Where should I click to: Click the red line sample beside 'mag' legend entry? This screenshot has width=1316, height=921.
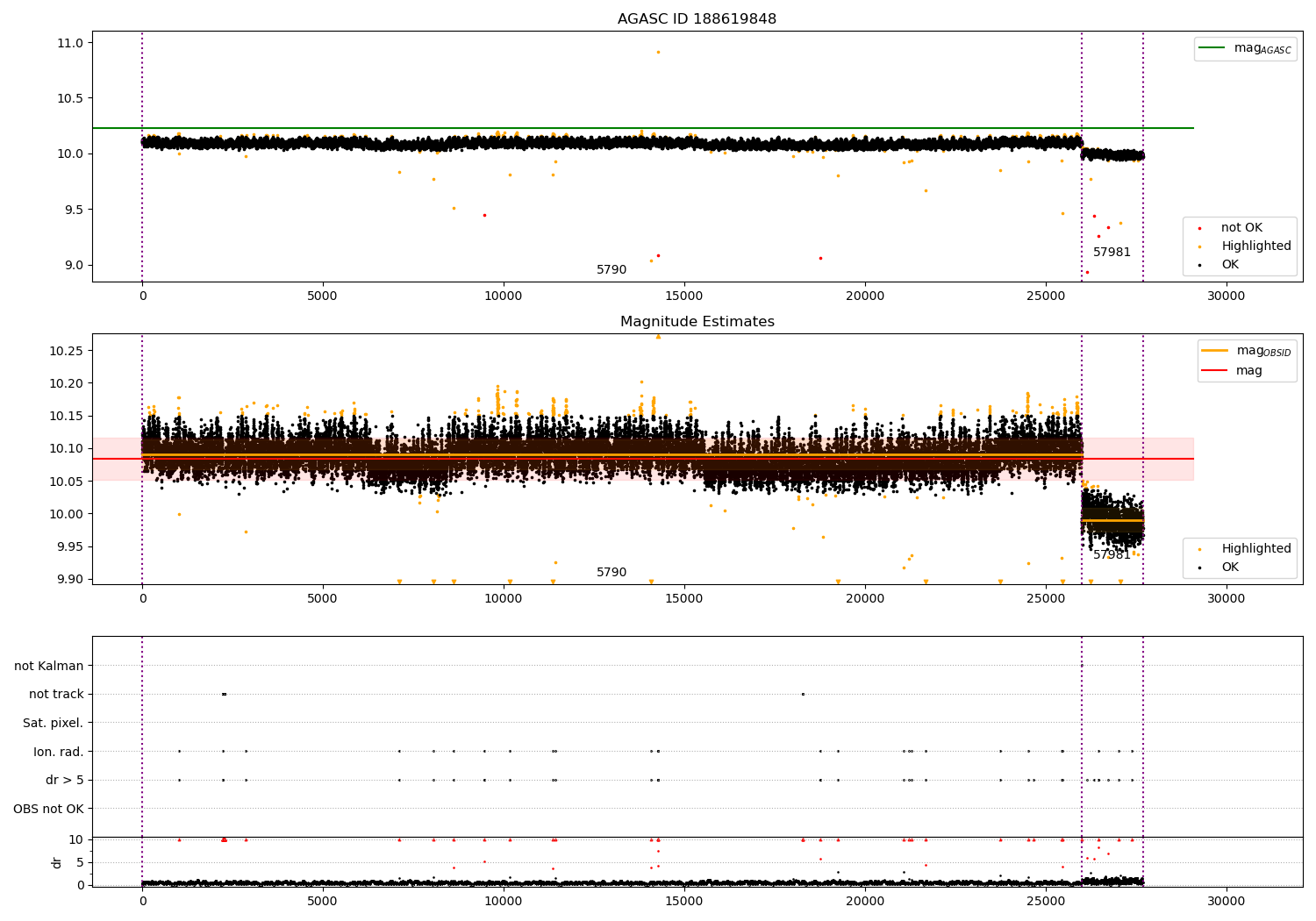click(x=1215, y=370)
